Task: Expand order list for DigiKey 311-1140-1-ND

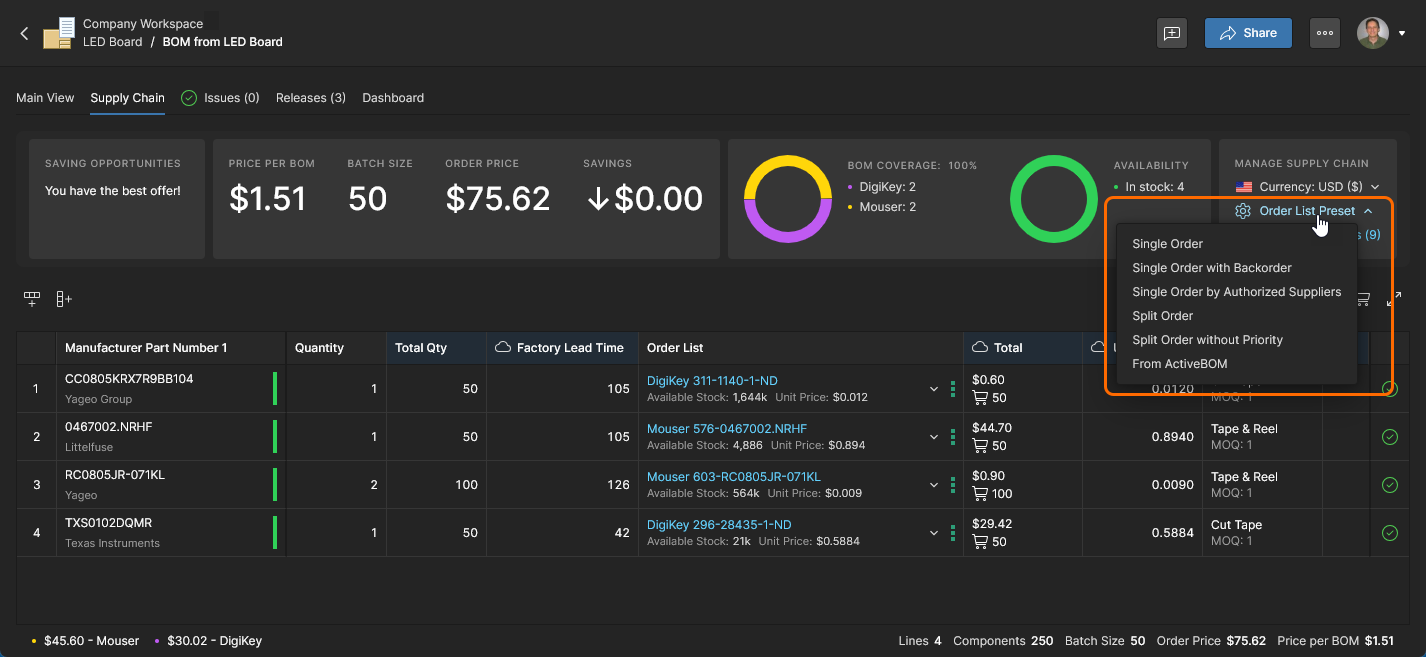Action: 934,389
